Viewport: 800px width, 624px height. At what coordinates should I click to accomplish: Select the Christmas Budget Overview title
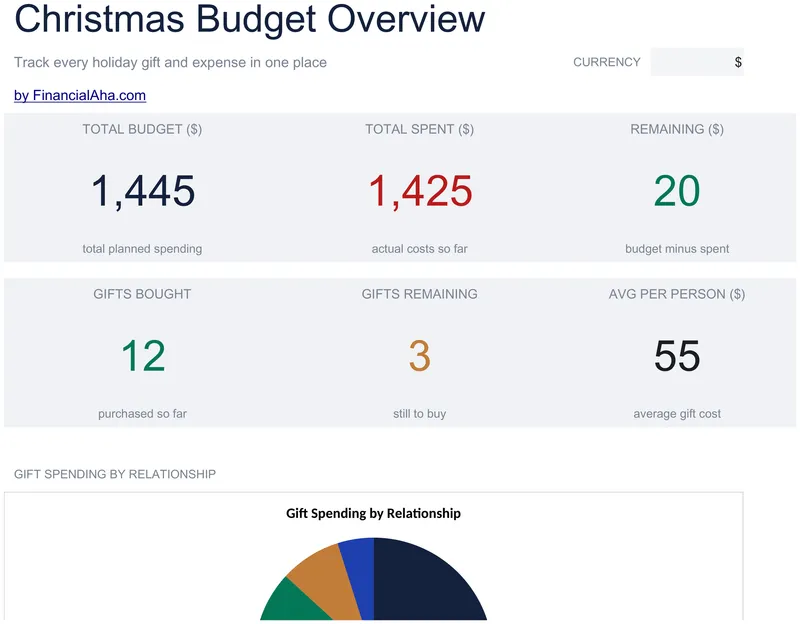(249, 19)
